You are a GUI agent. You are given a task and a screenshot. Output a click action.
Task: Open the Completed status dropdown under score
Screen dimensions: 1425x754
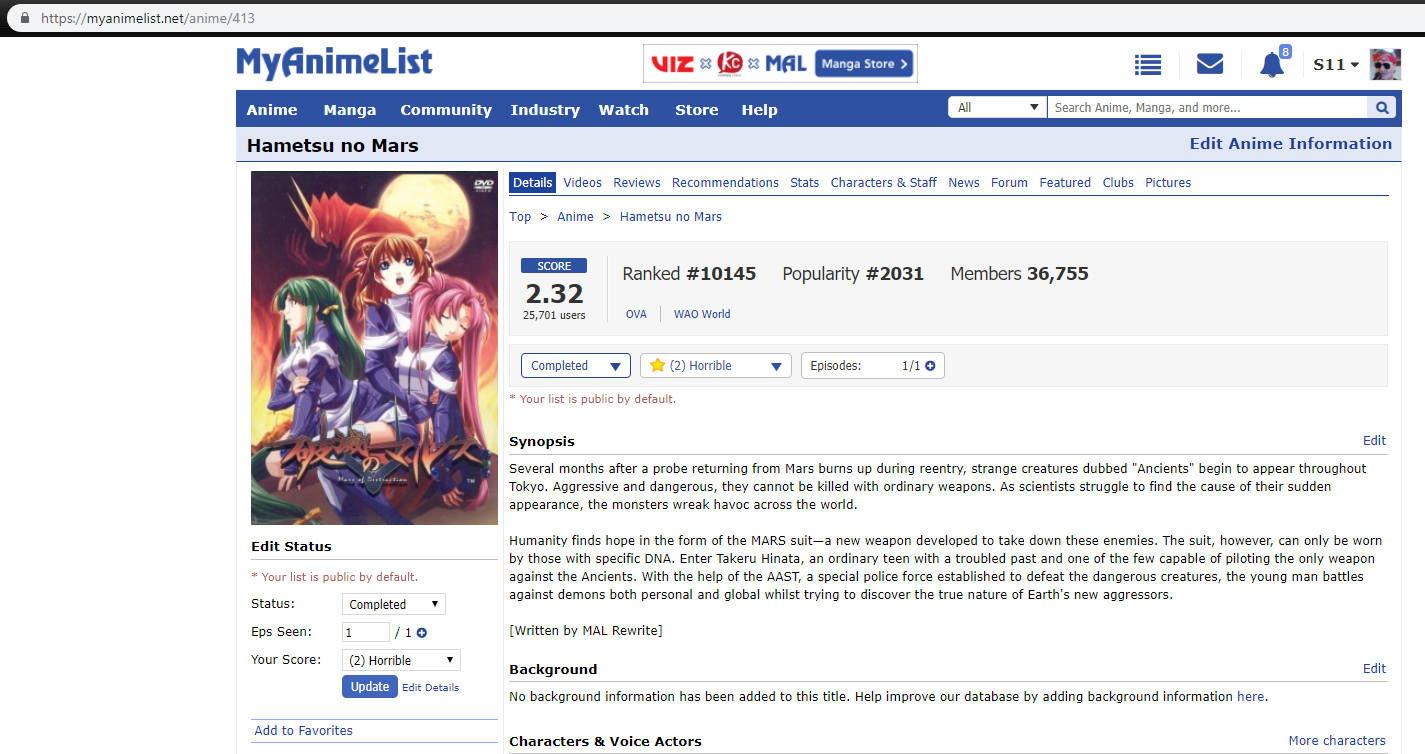[x=576, y=366]
